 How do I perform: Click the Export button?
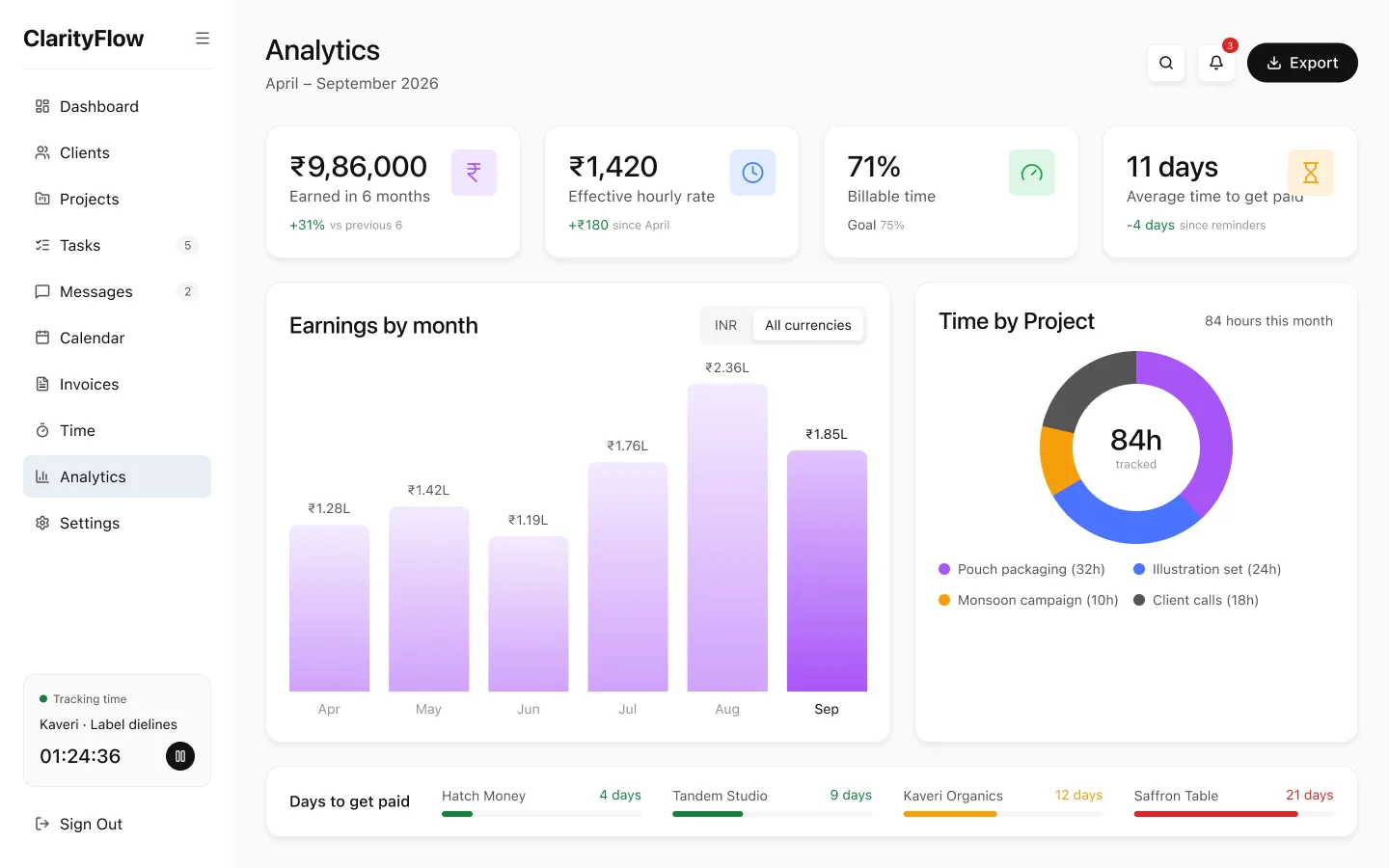[1302, 63]
